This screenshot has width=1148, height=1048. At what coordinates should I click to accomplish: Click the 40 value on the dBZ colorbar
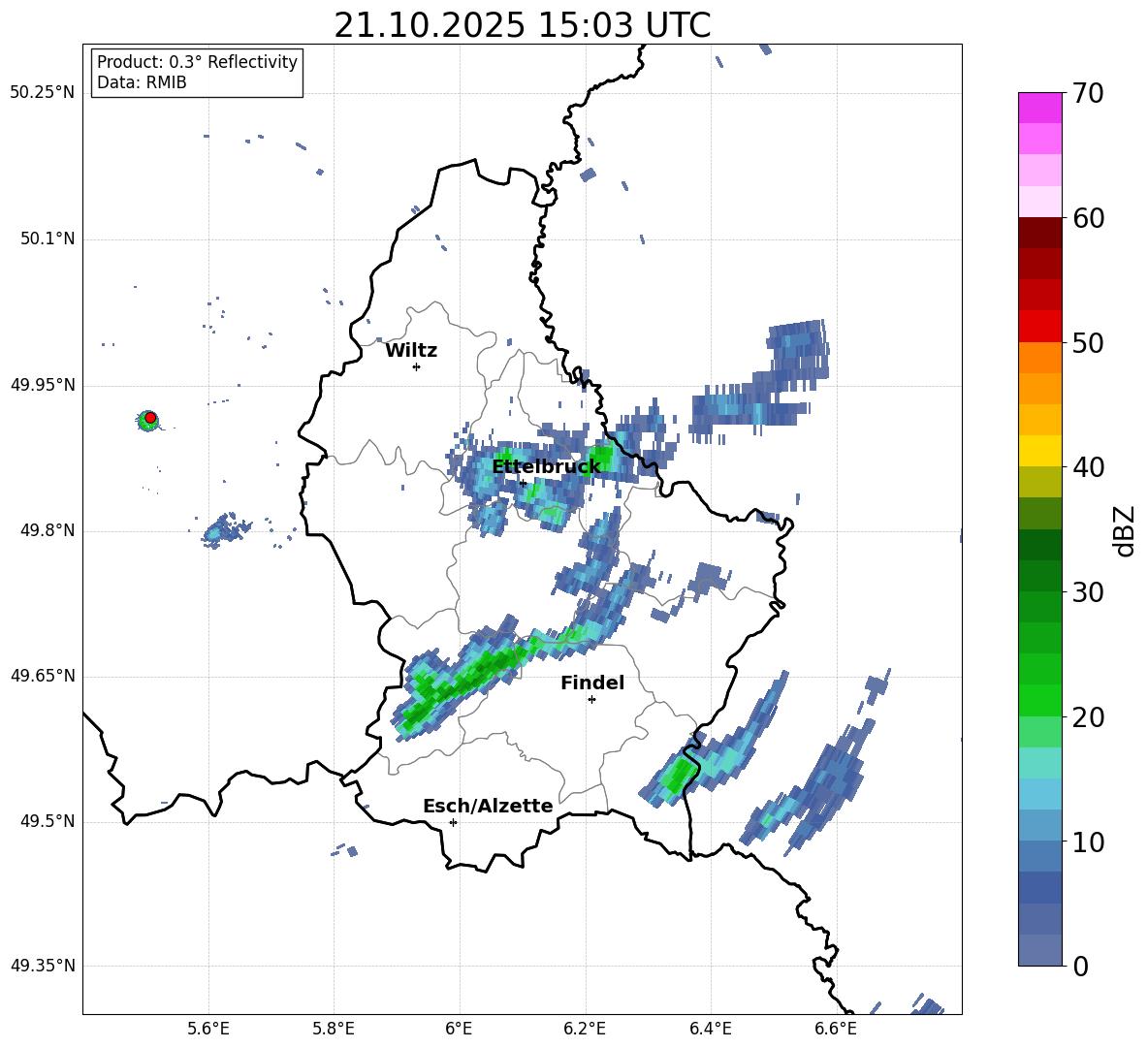point(1087,467)
